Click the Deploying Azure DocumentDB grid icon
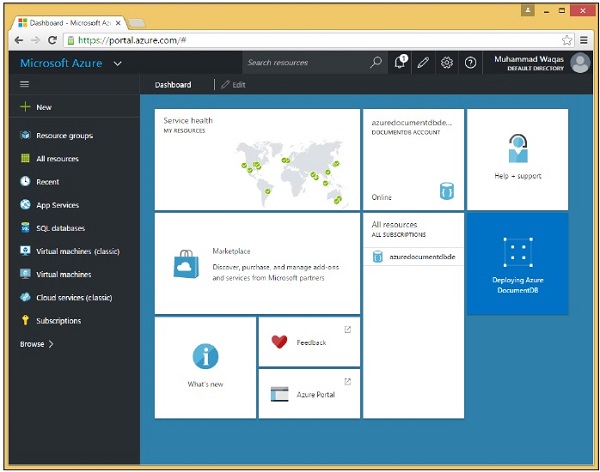The height and width of the screenshot is (472, 600). click(518, 252)
